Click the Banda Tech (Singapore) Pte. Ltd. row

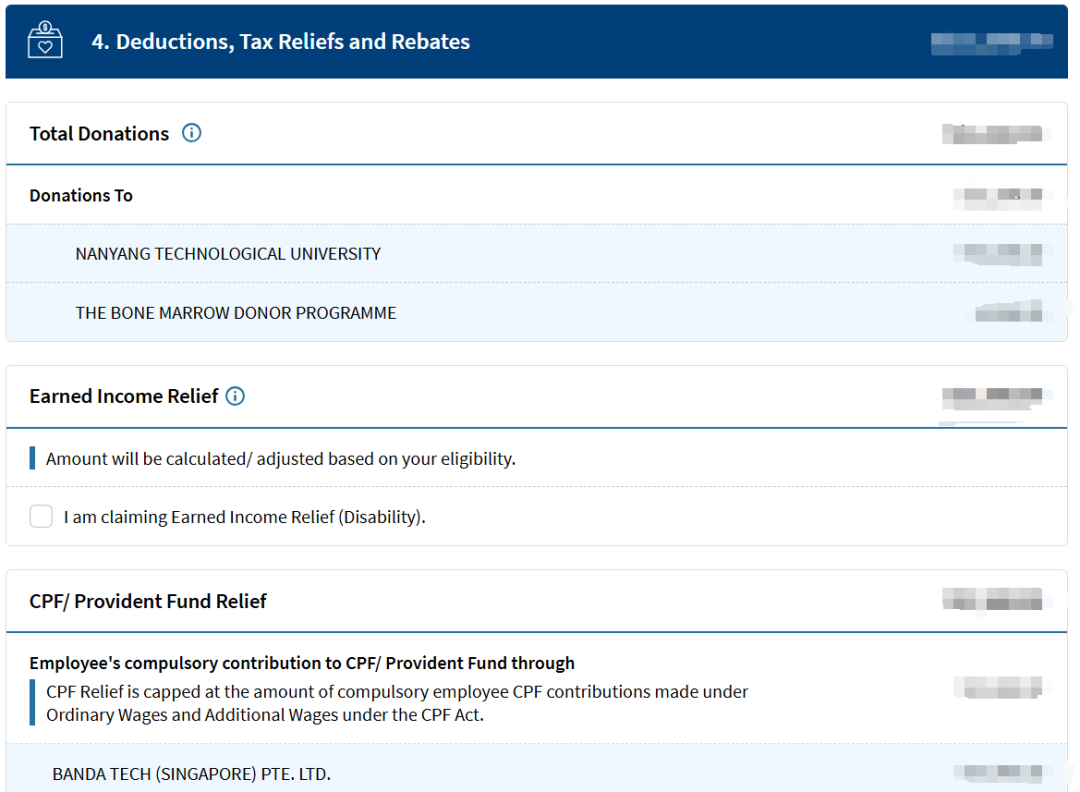click(x=191, y=774)
